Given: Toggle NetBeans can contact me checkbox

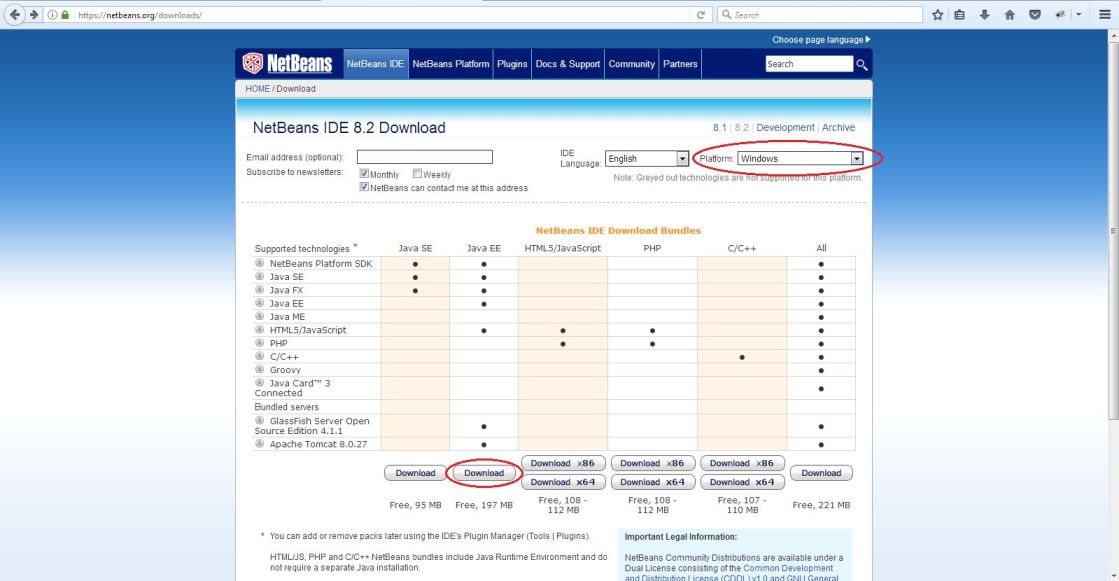Looking at the screenshot, I should 364,187.
